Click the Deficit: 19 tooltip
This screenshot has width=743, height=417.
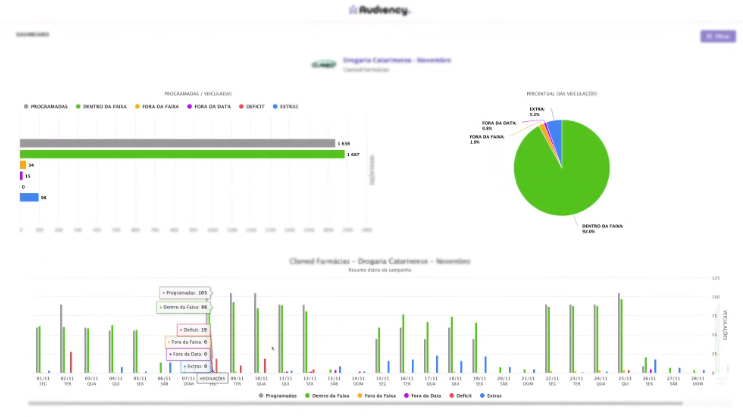[x=193, y=330]
